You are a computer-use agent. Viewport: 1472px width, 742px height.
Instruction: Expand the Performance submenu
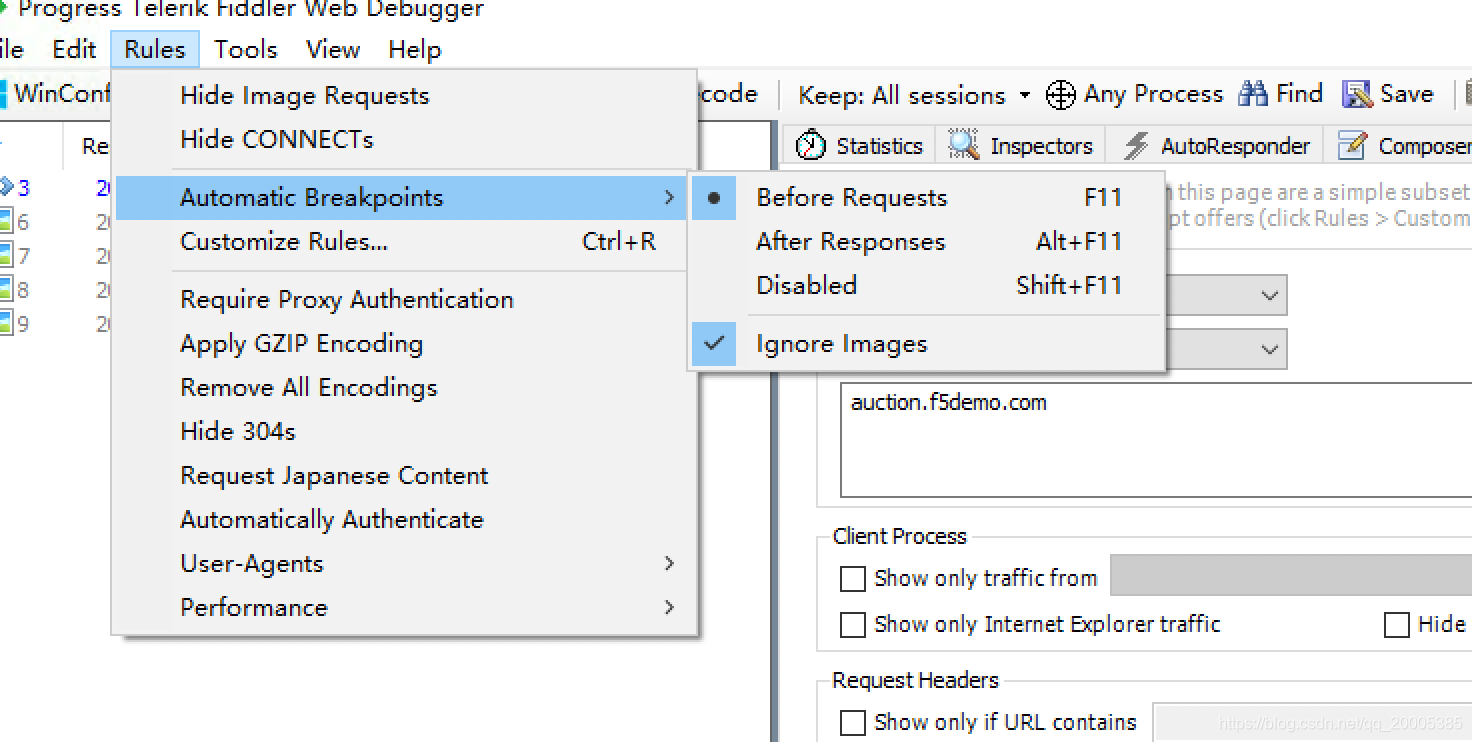(x=405, y=608)
